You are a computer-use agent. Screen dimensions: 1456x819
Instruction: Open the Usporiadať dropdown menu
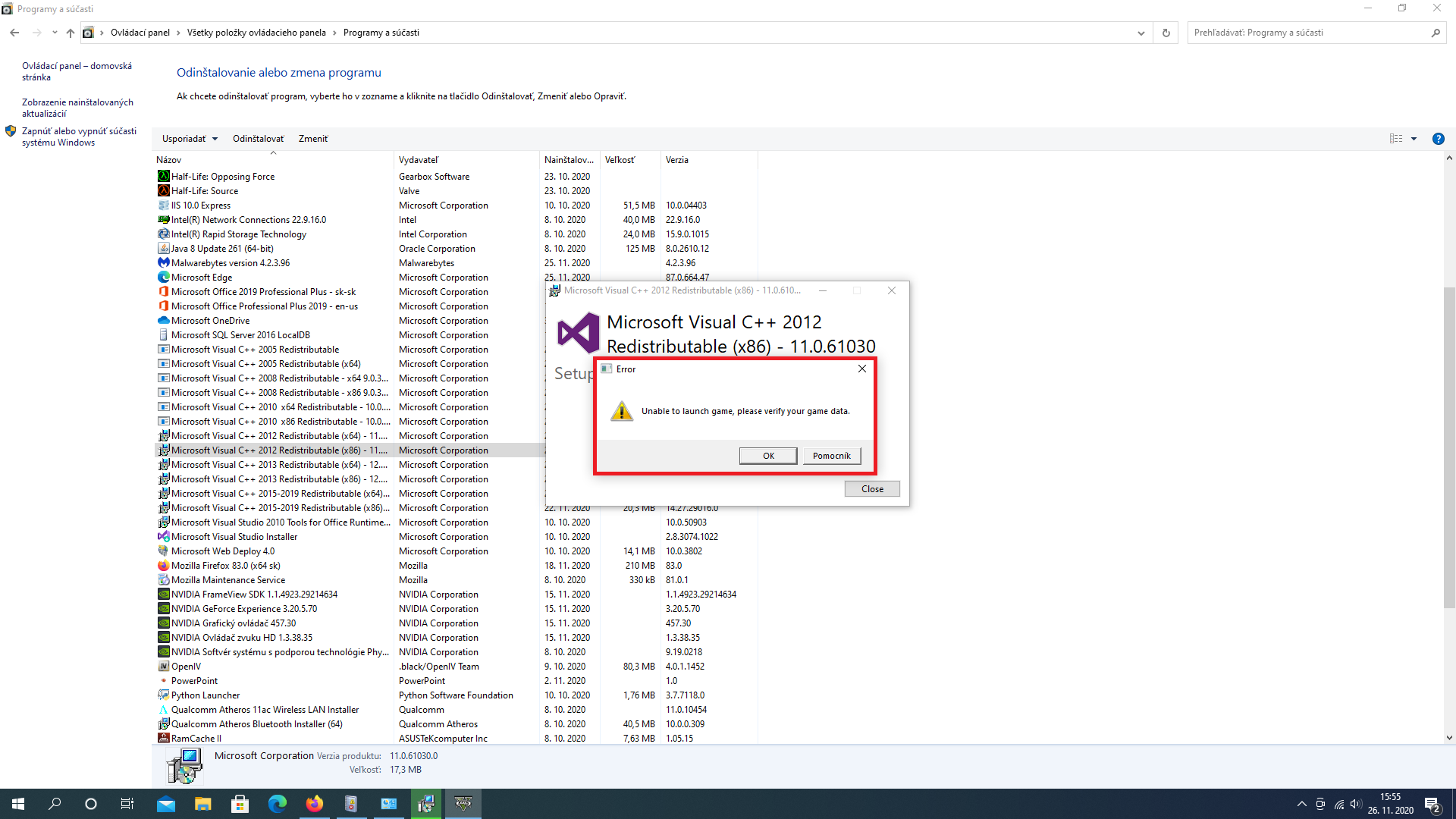(190, 139)
